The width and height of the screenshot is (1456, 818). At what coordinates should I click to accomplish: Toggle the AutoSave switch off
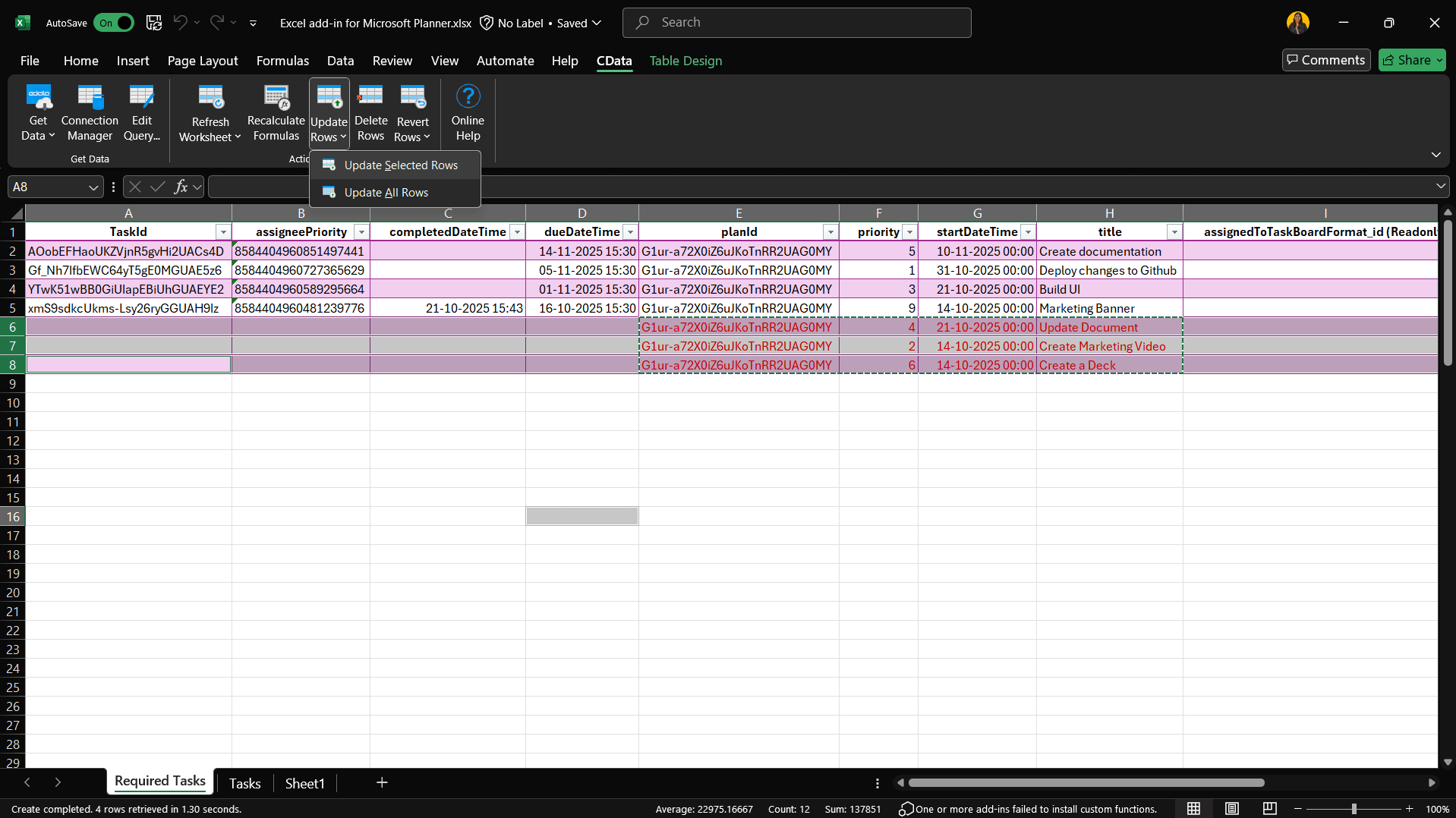coord(114,23)
